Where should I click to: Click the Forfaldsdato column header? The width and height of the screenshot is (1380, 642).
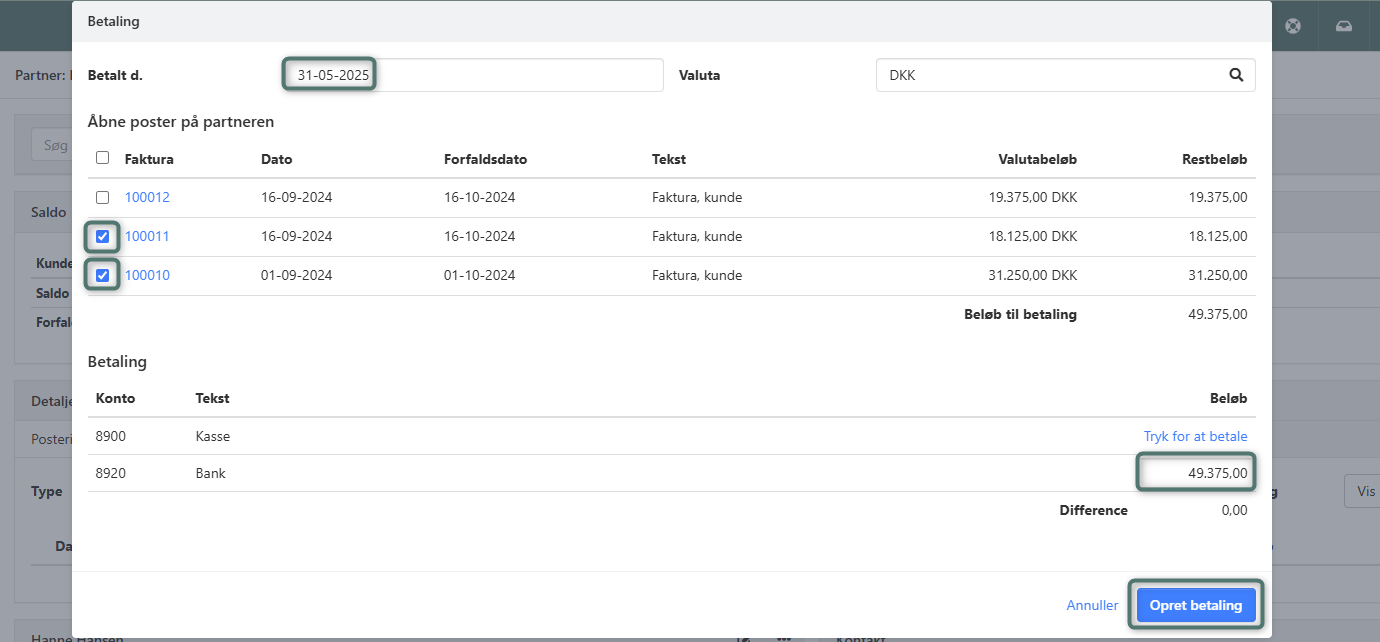point(485,159)
